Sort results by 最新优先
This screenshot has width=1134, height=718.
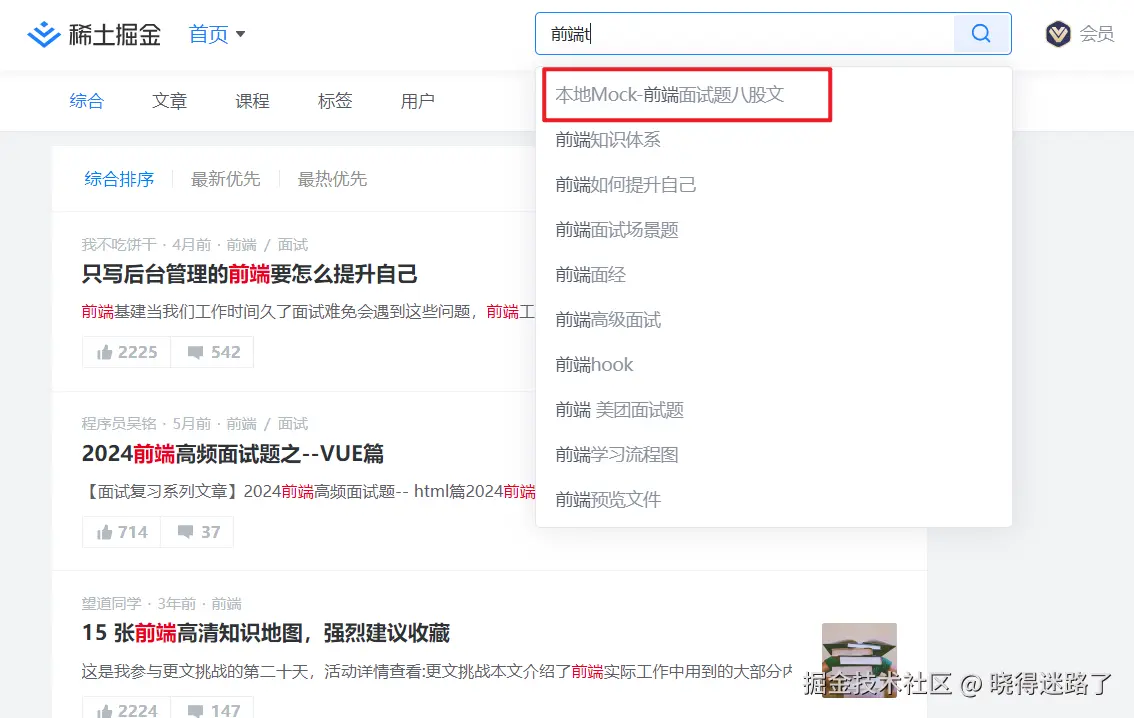[x=226, y=179]
